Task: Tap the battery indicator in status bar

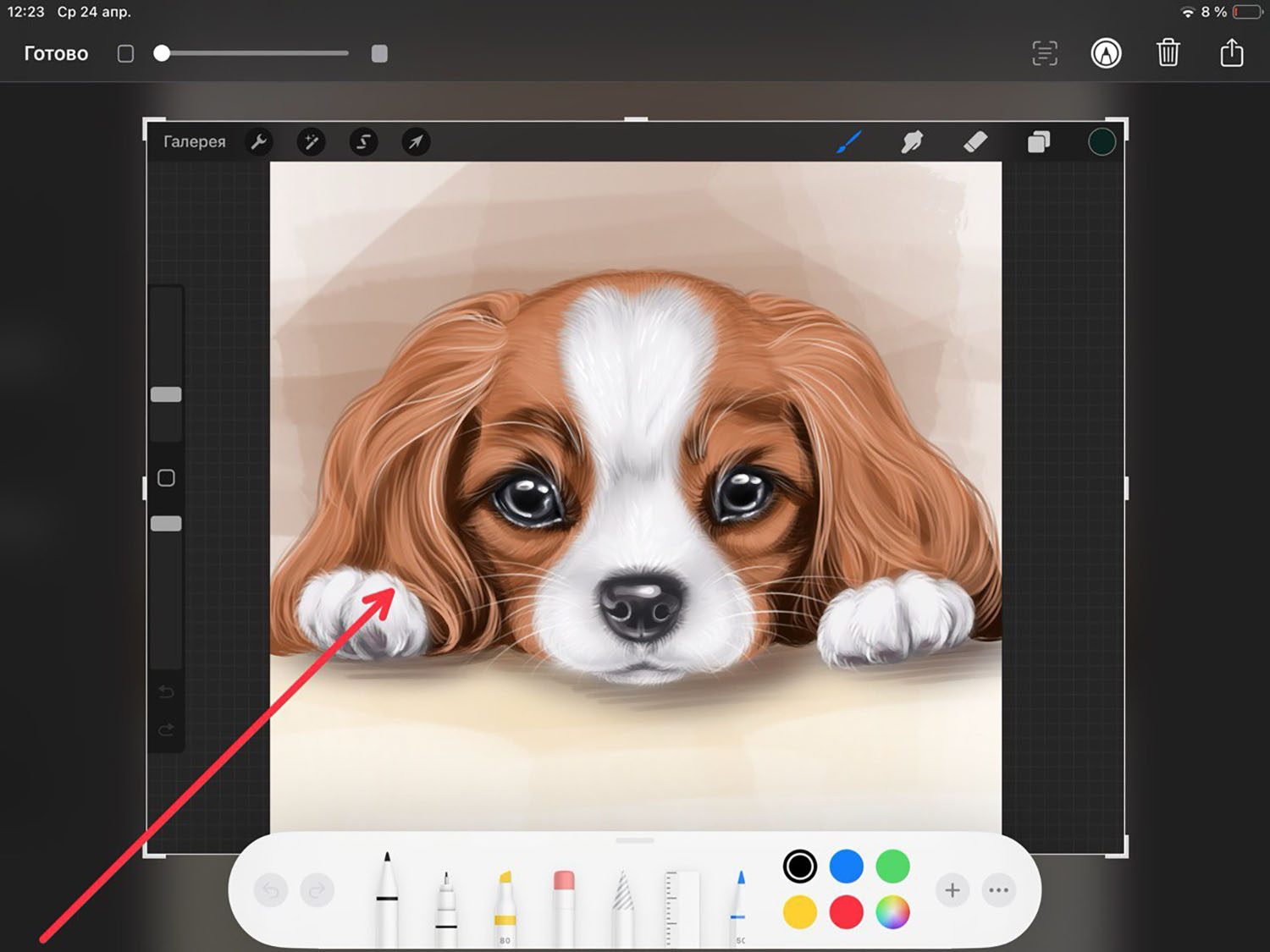Action: (1247, 12)
